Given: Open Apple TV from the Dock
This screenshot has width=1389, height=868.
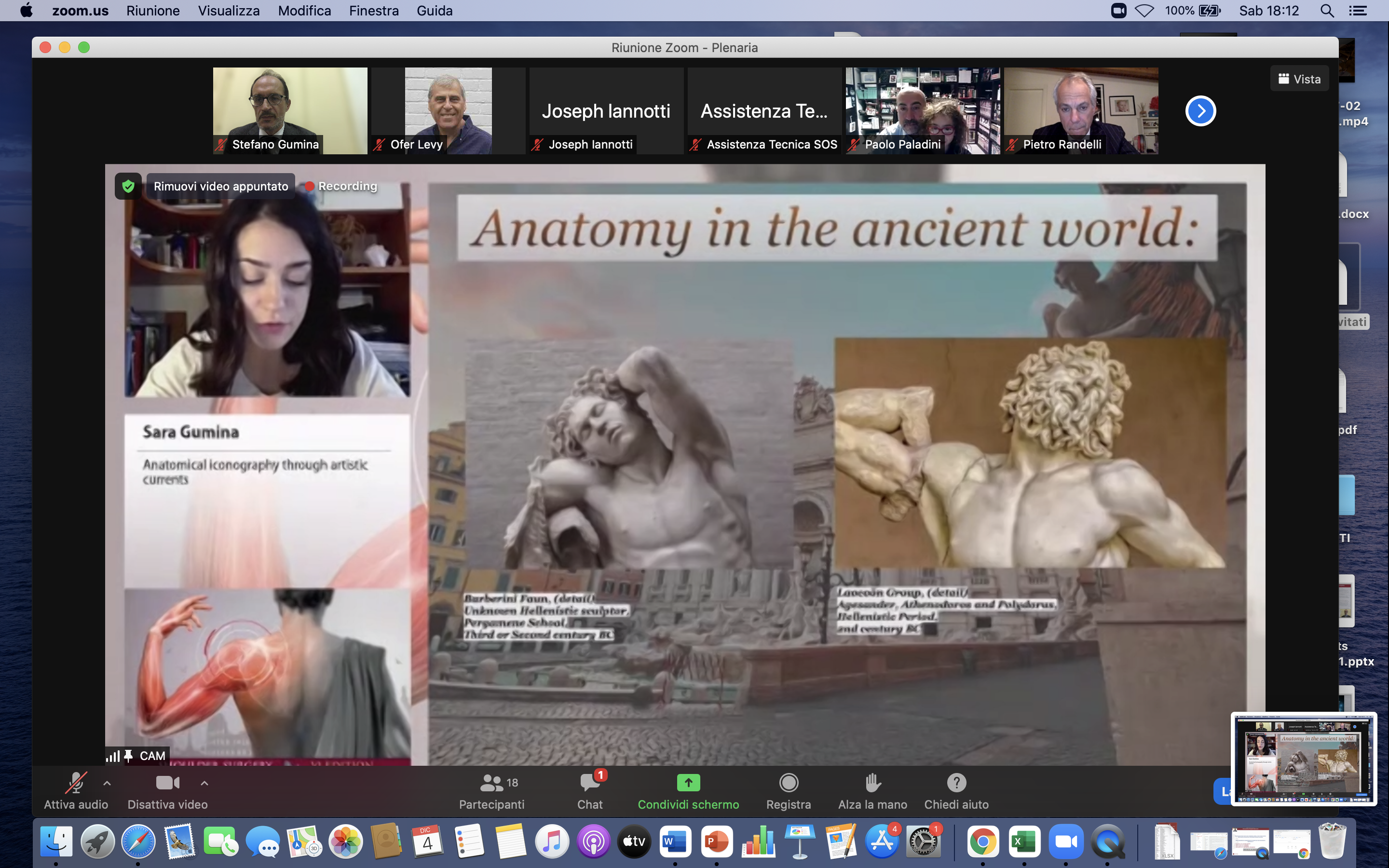Looking at the screenshot, I should tap(634, 841).
